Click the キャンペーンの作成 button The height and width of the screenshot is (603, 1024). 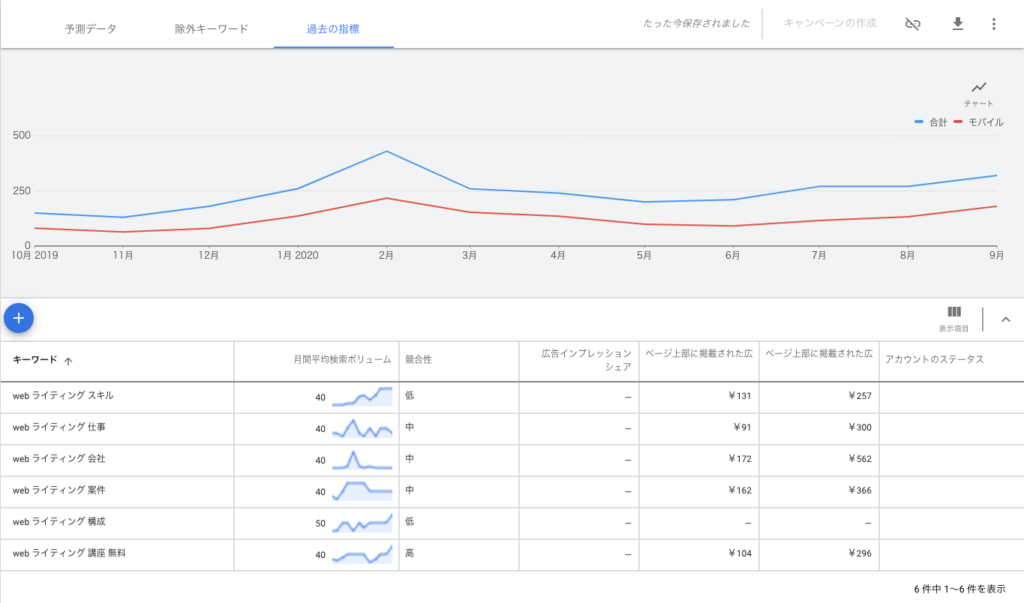pos(829,24)
